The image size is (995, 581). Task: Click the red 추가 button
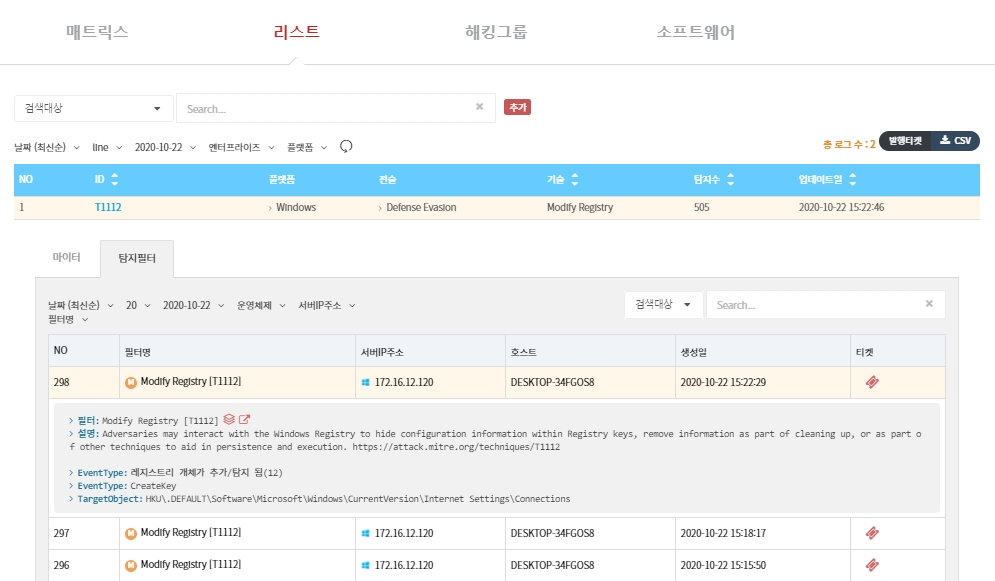517,107
